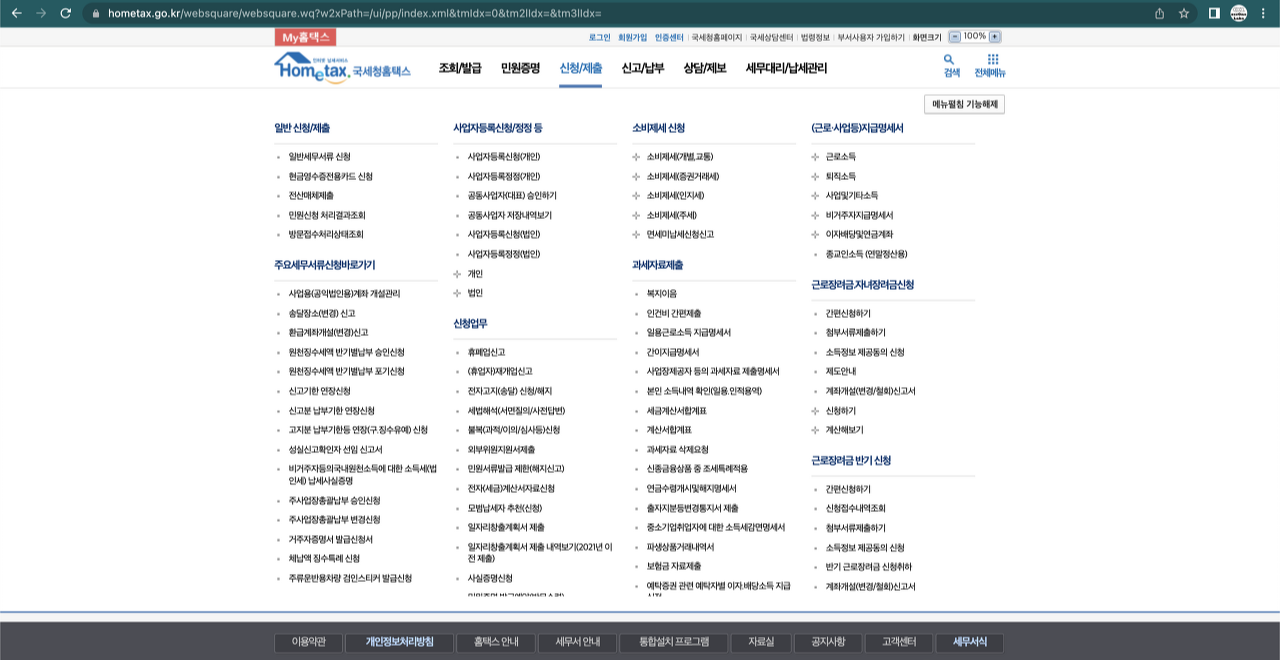
Task: Expand the 근로소득 submenu
Action: click(836, 157)
